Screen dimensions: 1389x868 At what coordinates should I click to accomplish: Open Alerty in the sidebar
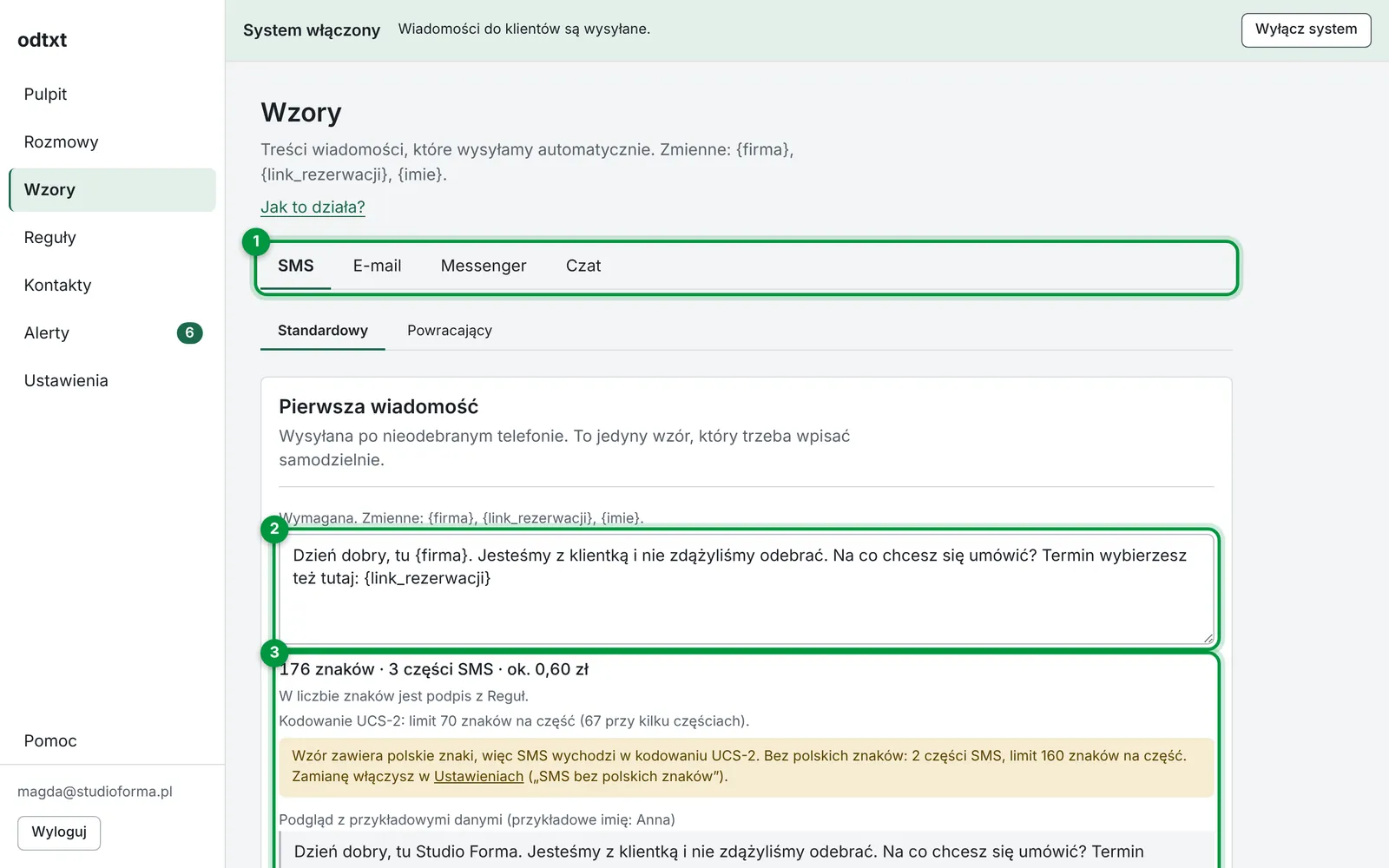click(112, 332)
